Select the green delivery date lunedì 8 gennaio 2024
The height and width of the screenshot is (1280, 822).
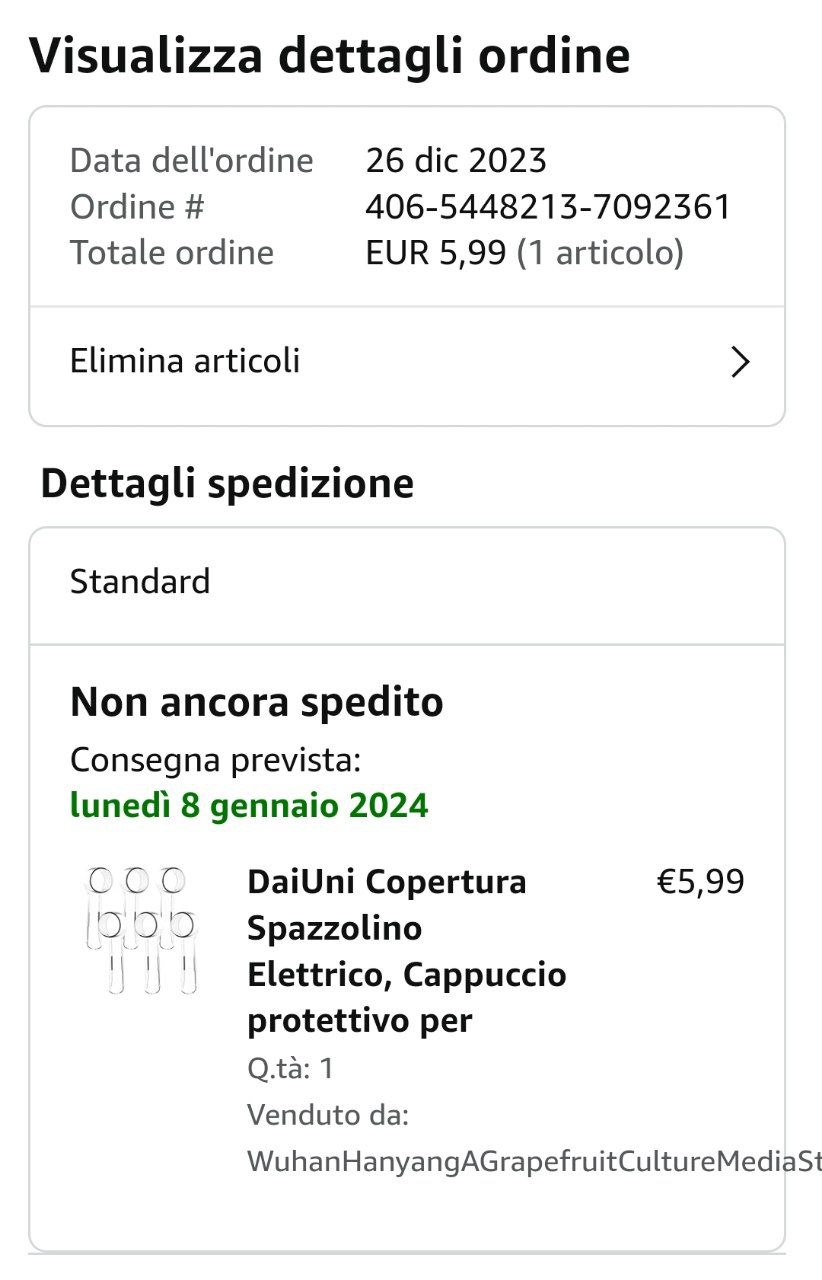point(249,805)
